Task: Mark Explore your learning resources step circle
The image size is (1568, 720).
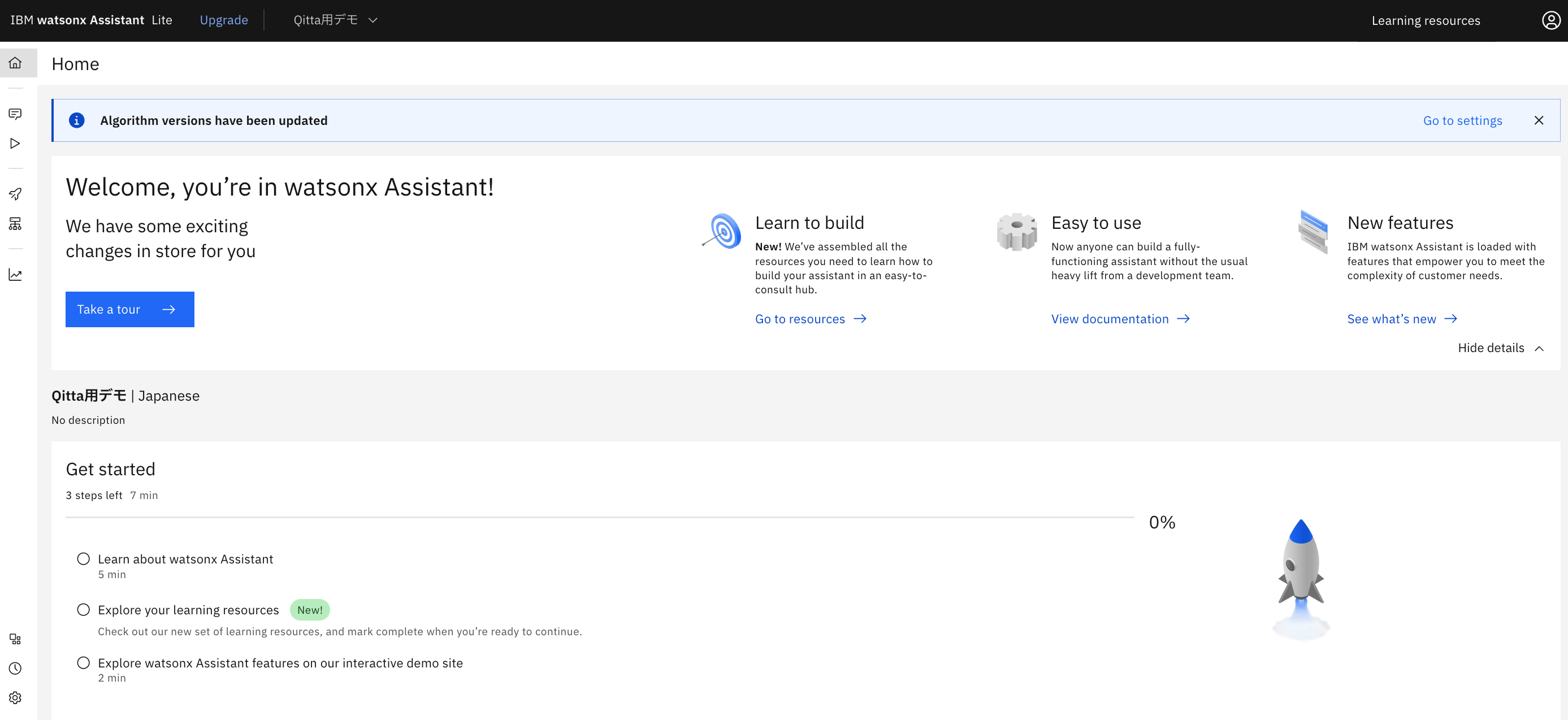Action: (x=84, y=609)
